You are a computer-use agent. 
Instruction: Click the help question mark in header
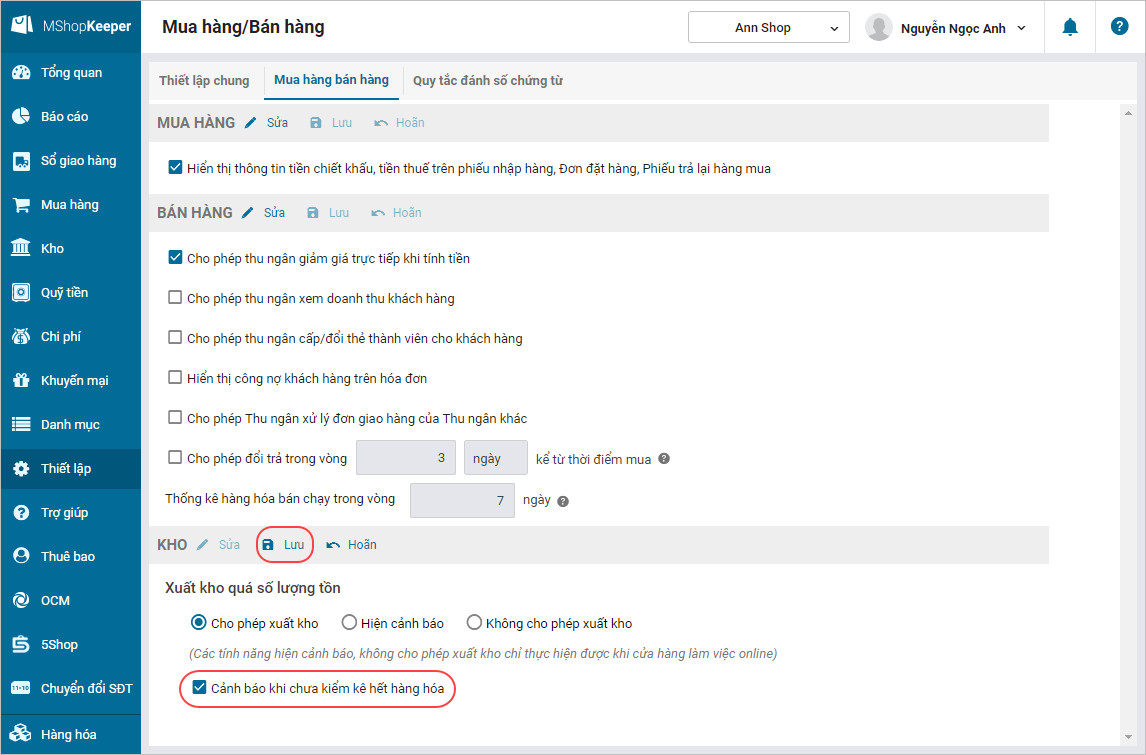1120,26
